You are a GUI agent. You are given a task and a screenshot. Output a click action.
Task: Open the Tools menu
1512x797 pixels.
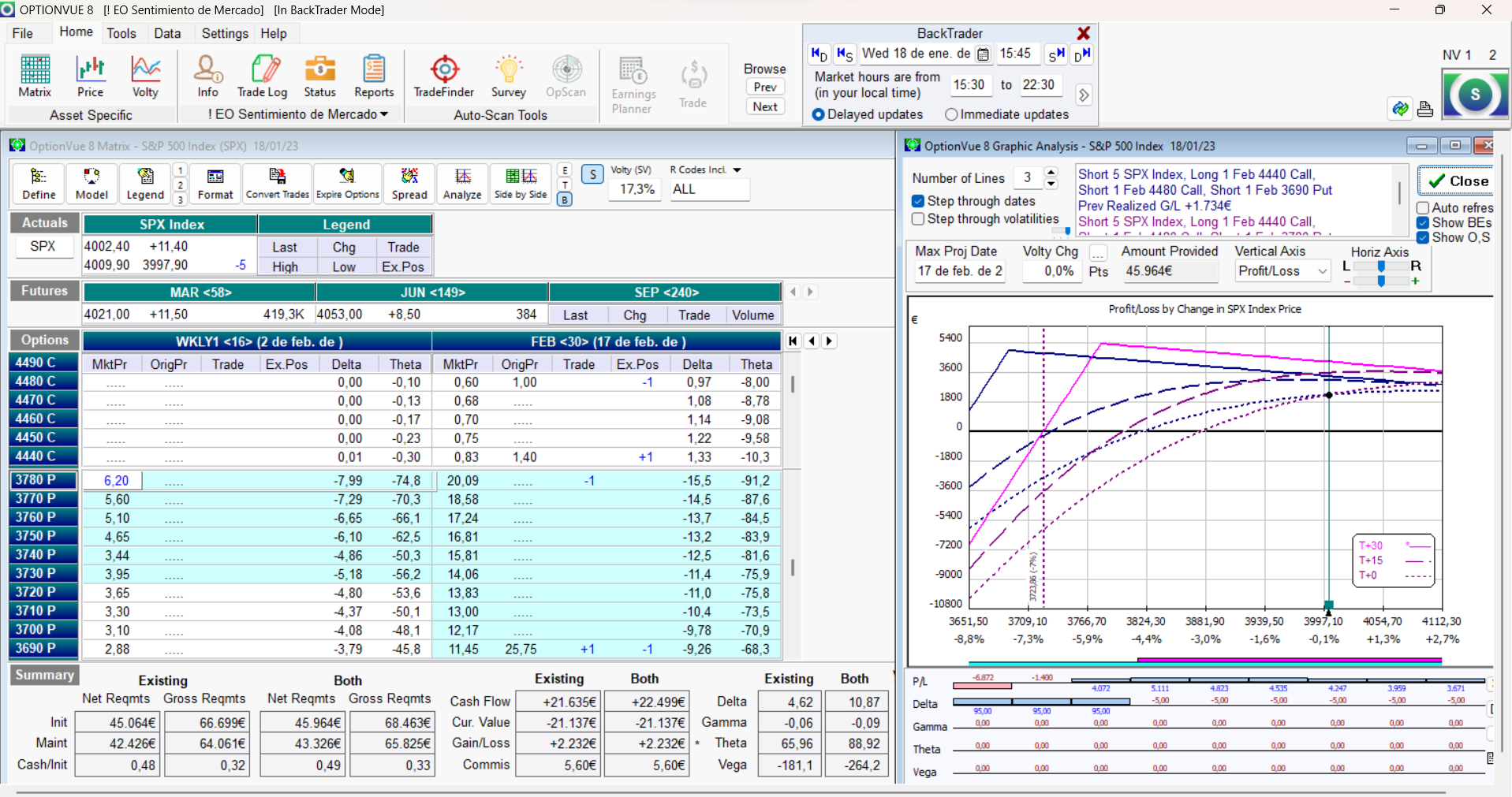pos(121,33)
